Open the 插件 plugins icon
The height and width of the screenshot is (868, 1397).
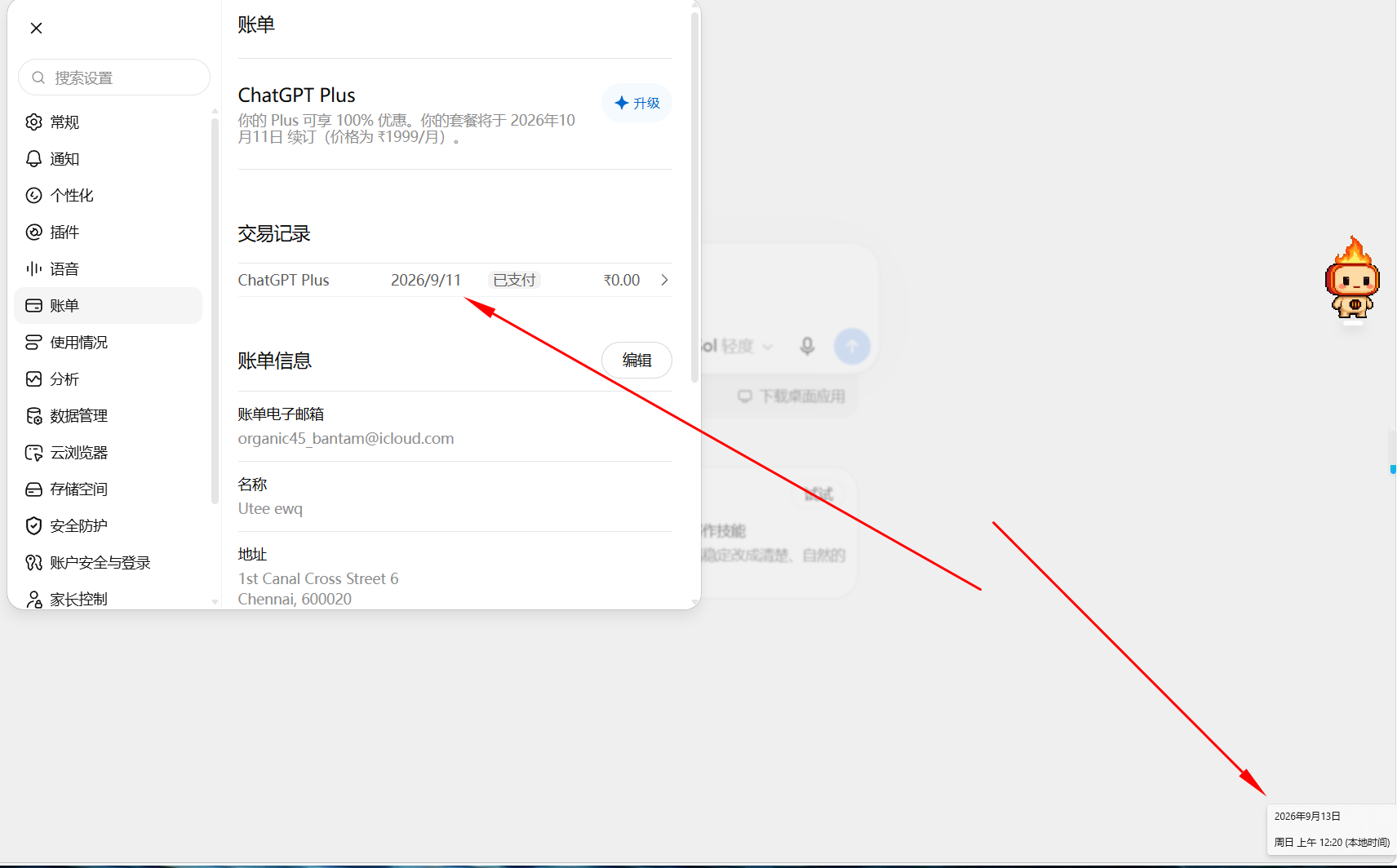pos(33,232)
